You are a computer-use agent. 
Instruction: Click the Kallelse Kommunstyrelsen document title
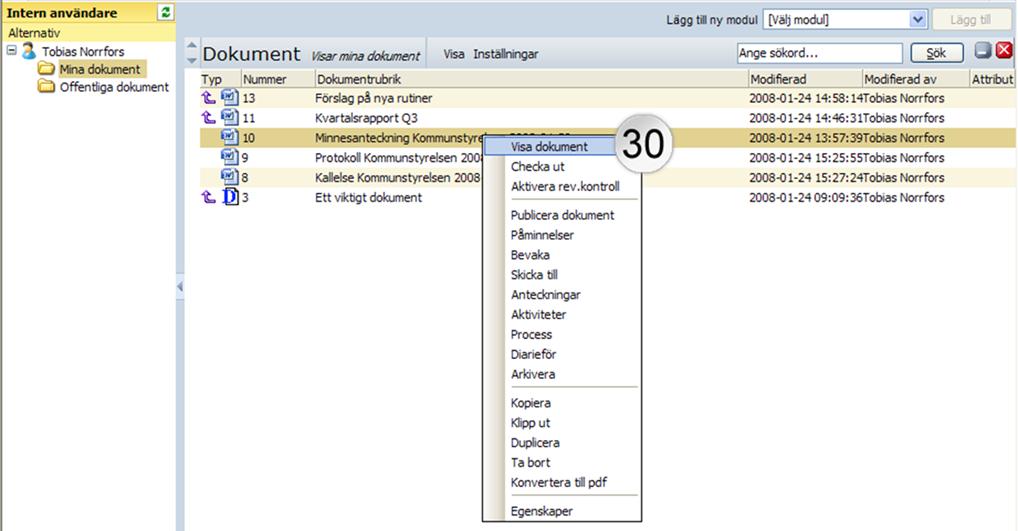(x=397, y=178)
